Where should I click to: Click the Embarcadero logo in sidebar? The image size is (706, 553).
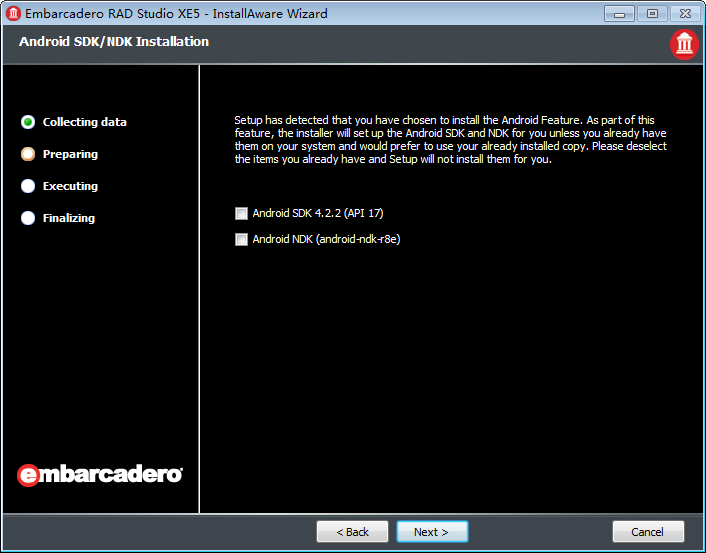pyautogui.click(x=100, y=474)
